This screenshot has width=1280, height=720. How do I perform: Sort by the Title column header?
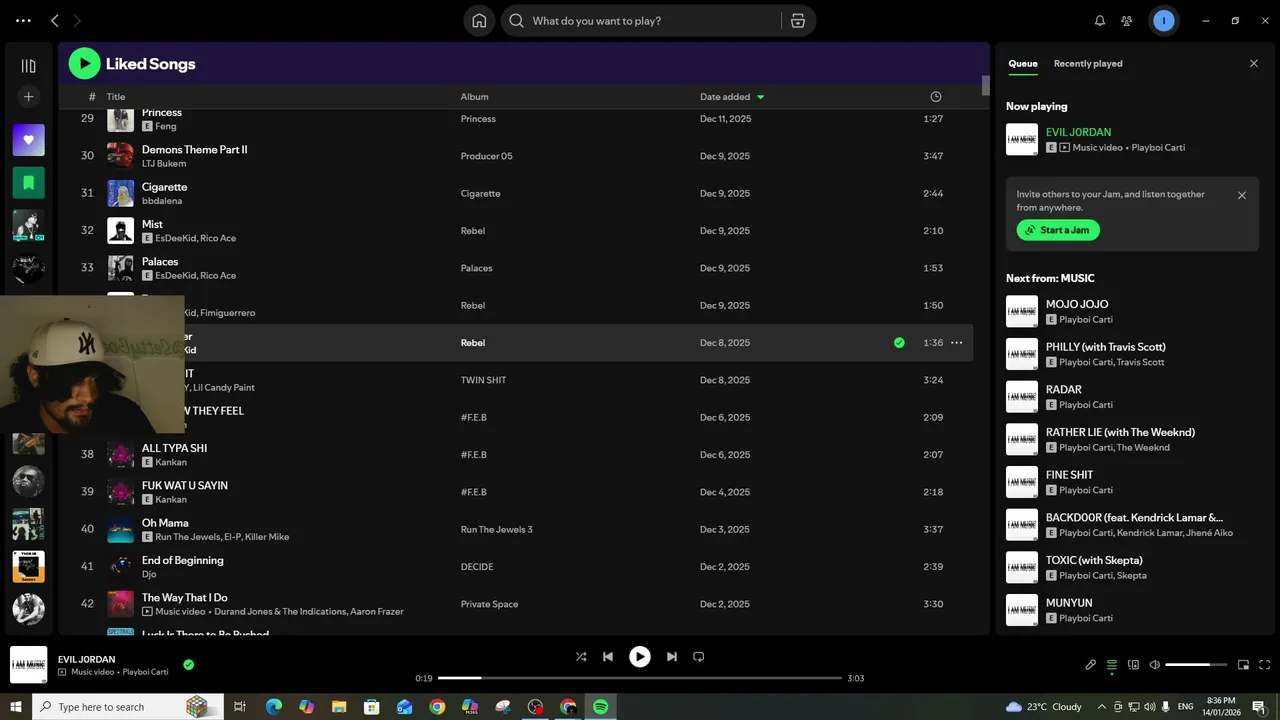click(116, 97)
